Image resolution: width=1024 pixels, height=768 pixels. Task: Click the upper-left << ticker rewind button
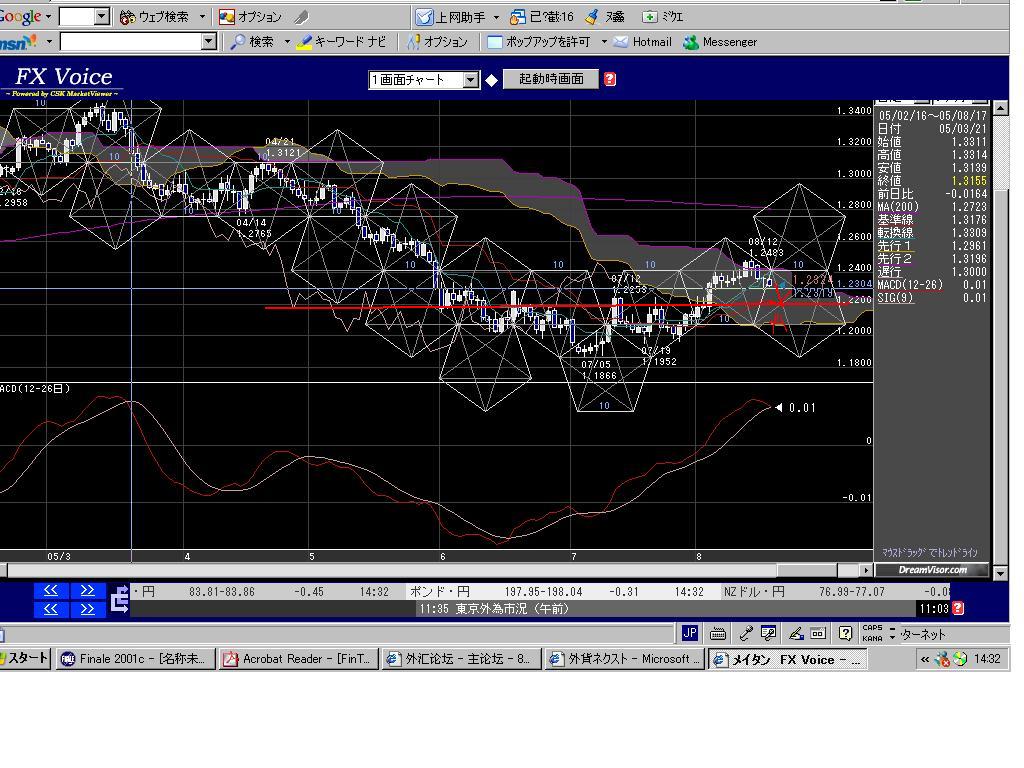[x=50, y=591]
